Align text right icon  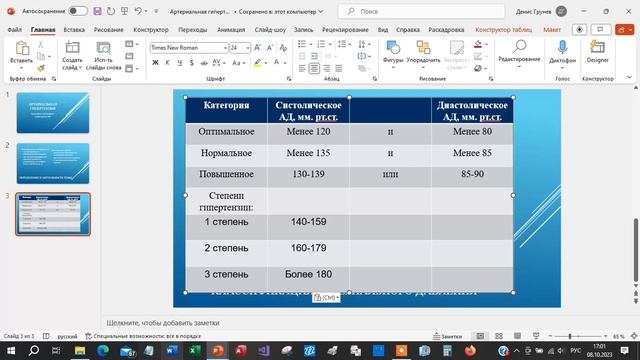pyautogui.click(x=326, y=69)
